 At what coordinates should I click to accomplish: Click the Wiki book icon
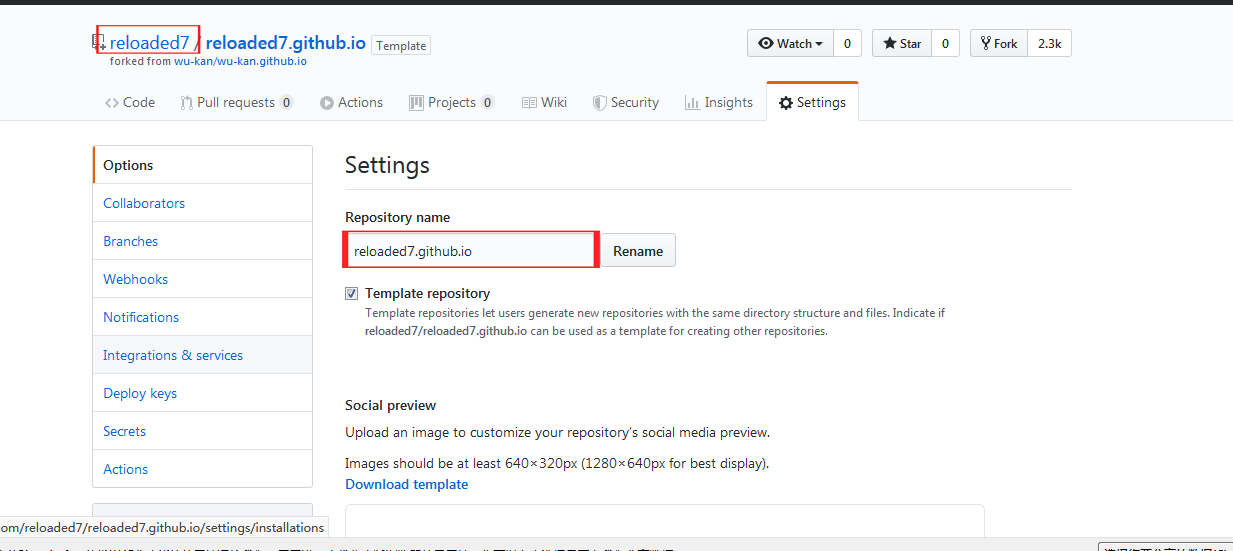[x=529, y=103]
